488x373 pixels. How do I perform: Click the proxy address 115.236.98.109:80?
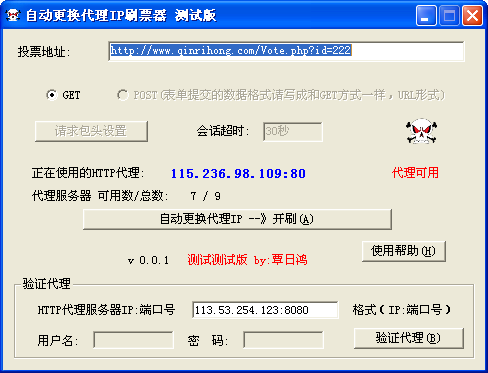[238, 174]
